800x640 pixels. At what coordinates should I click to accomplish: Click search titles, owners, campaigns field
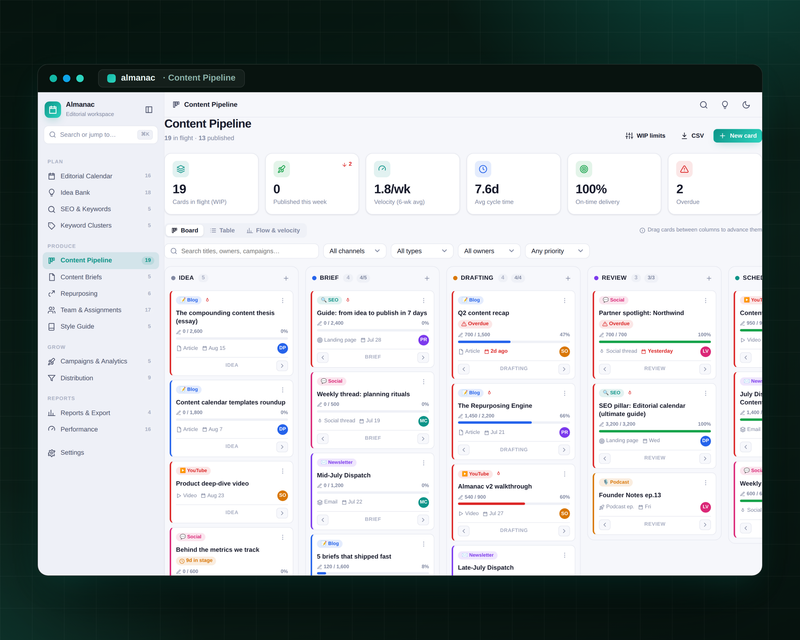(242, 251)
